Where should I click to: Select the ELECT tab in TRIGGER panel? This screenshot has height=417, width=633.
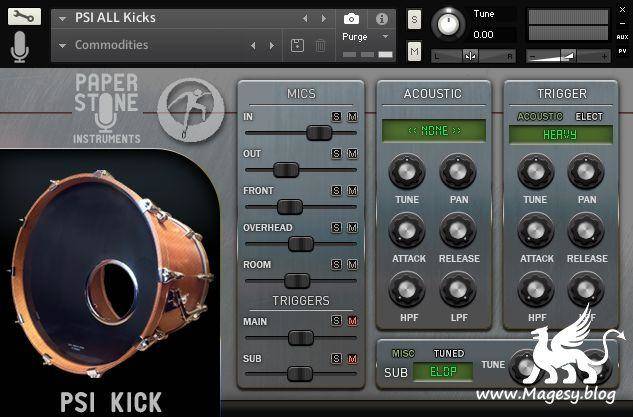589,117
